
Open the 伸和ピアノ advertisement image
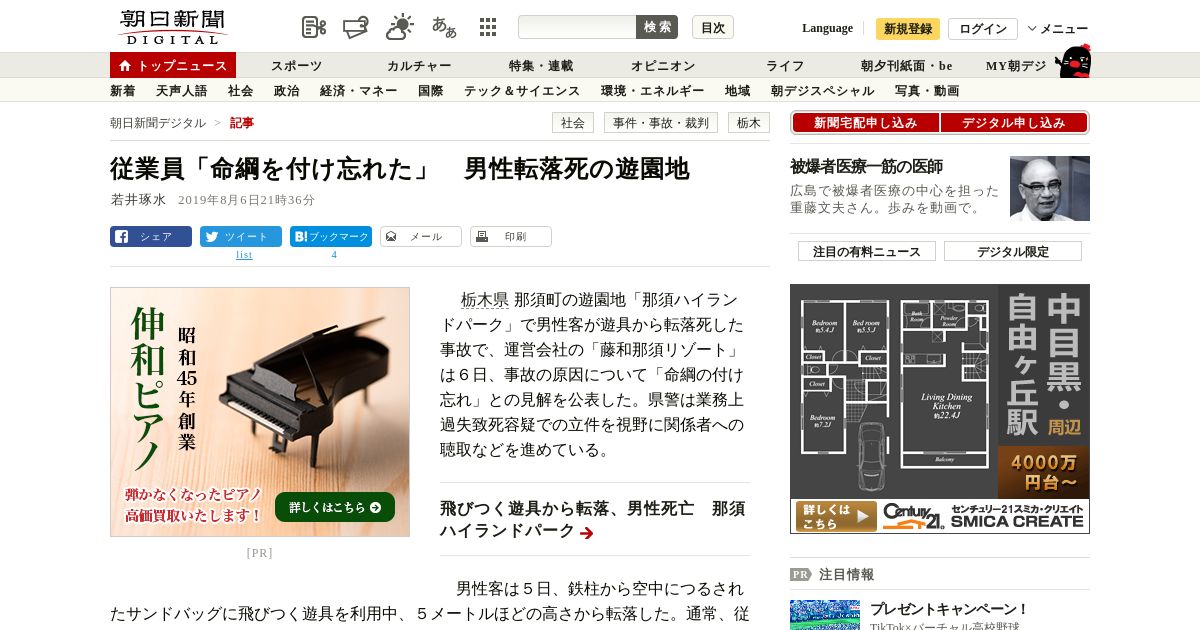260,412
